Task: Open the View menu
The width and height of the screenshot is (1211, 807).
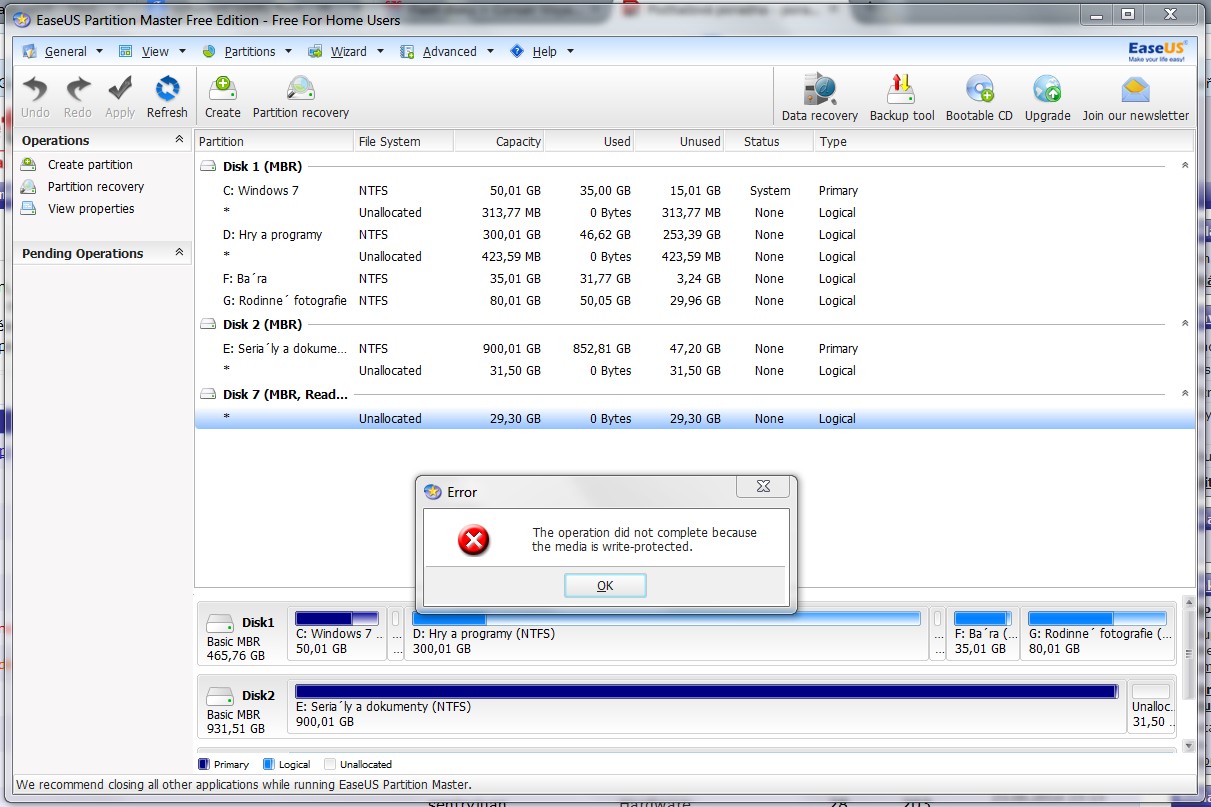Action: (155, 51)
